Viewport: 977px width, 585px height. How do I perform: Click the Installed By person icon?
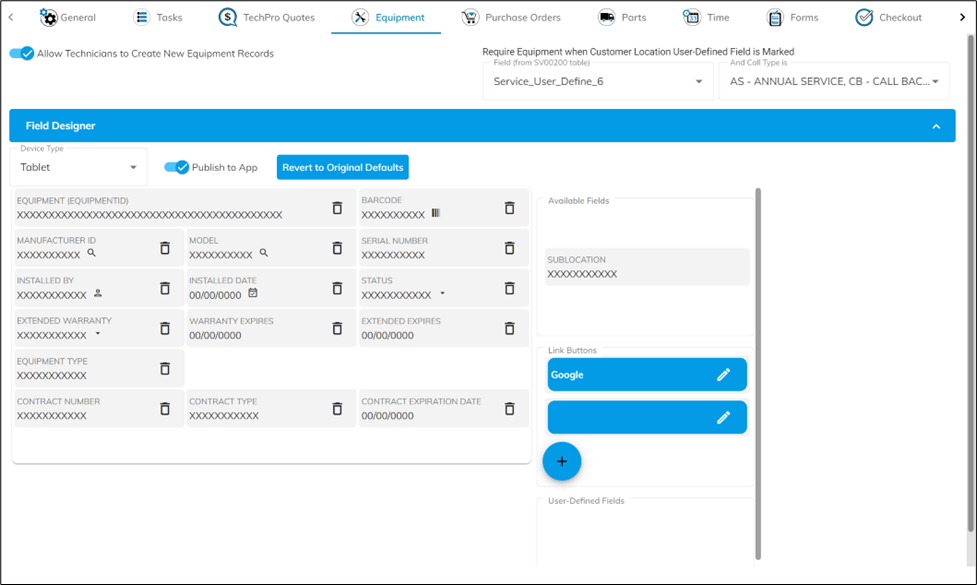pyautogui.click(x=98, y=294)
